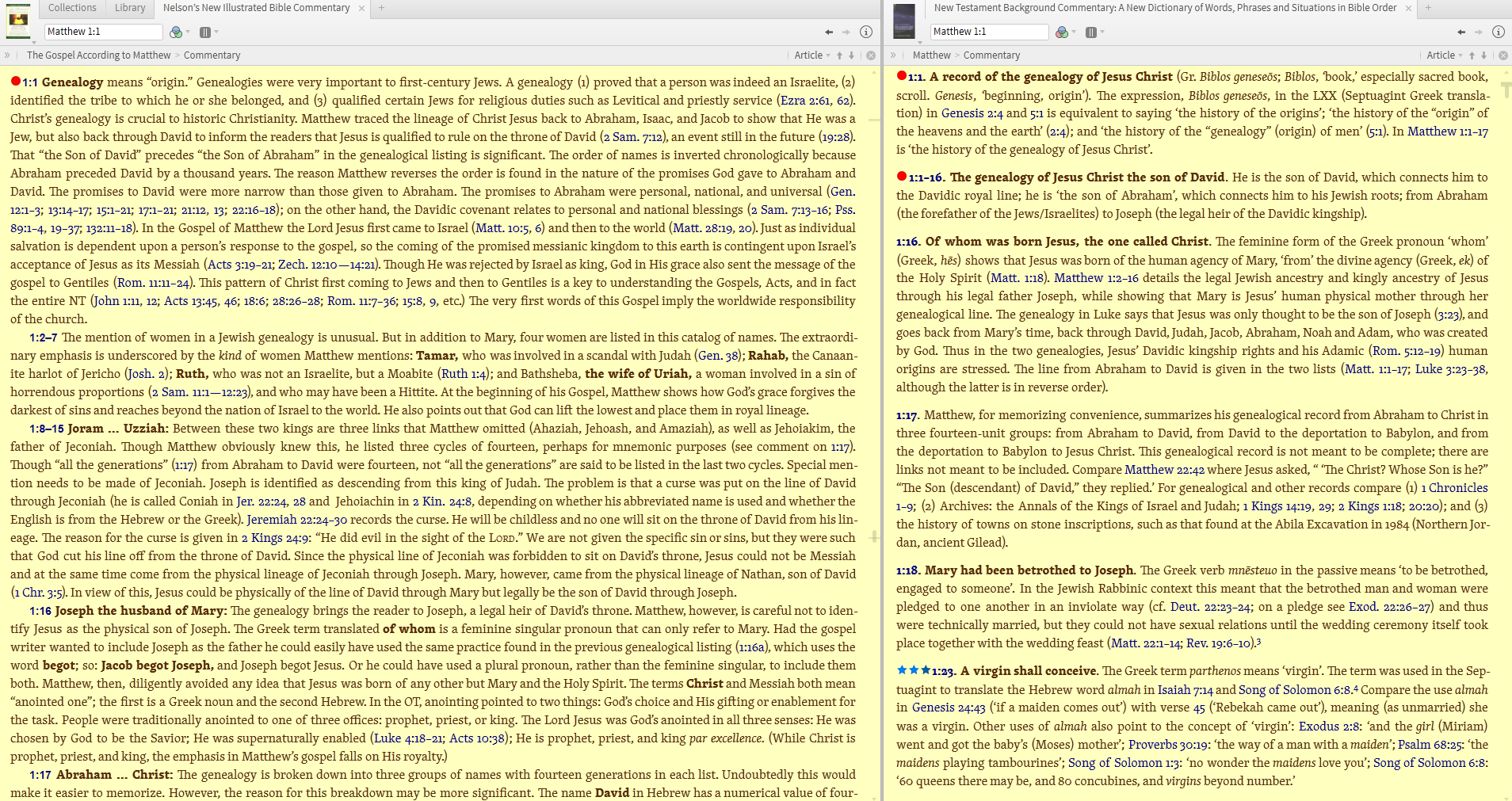Image resolution: width=1512 pixels, height=801 pixels.
Task: Expand contents sidebar in Background Commentary panel
Action: [x=893, y=55]
